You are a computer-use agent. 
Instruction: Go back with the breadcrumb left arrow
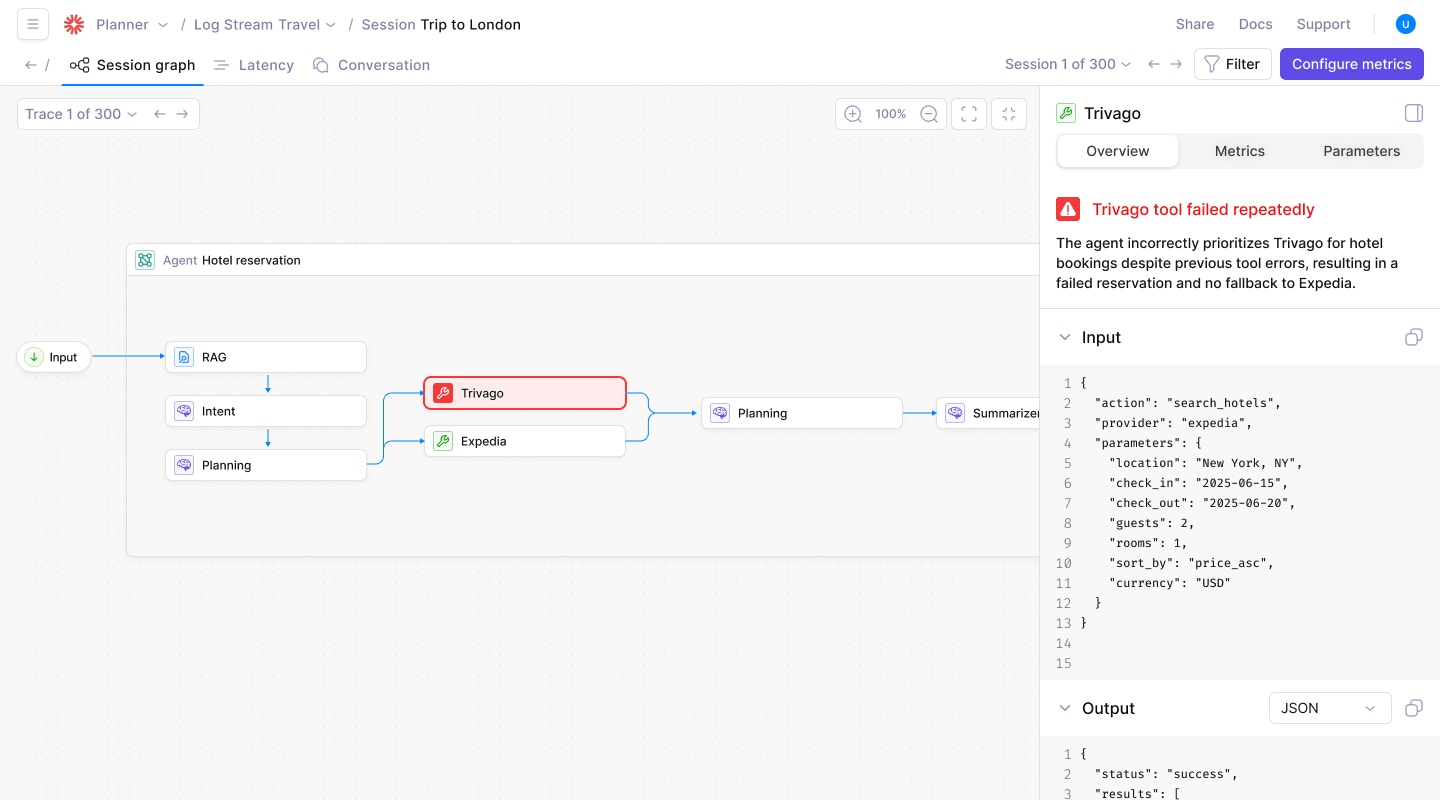(31, 65)
